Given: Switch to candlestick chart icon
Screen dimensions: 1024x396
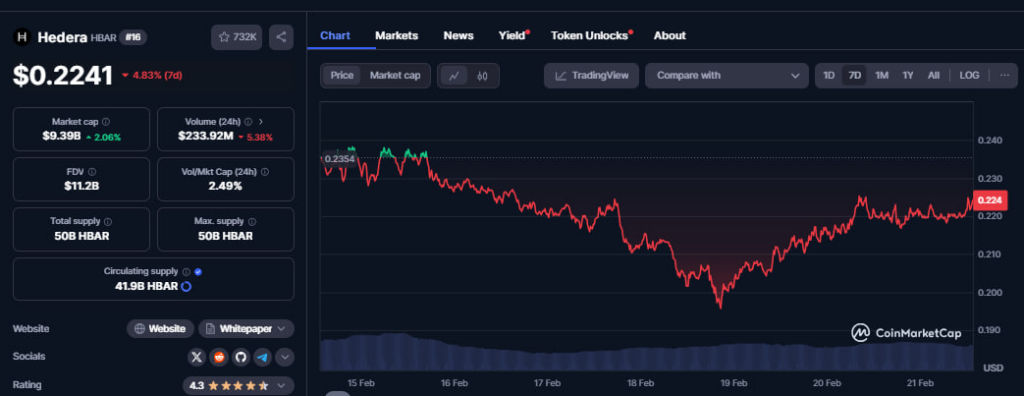Looking at the screenshot, I should [x=483, y=76].
